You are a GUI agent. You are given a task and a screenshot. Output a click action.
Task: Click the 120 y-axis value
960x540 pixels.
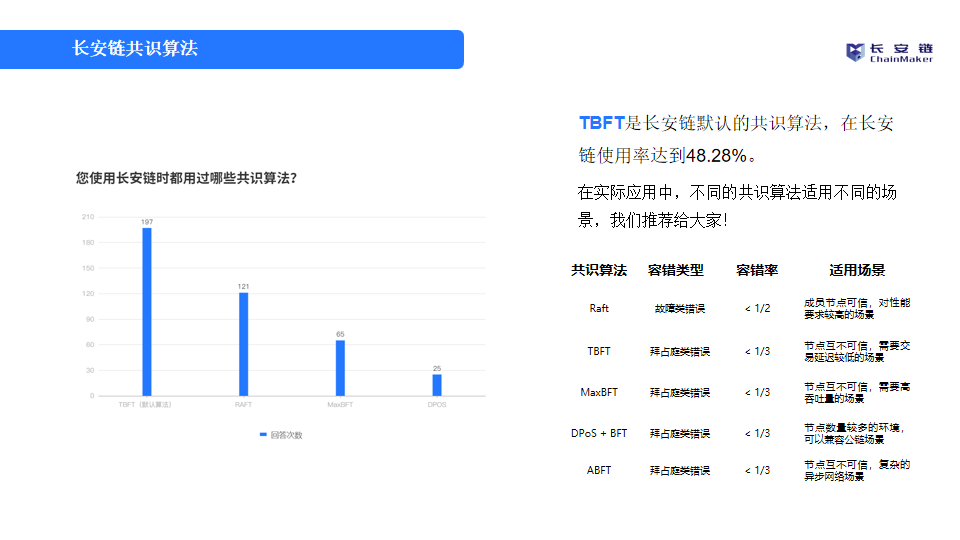click(x=88, y=294)
